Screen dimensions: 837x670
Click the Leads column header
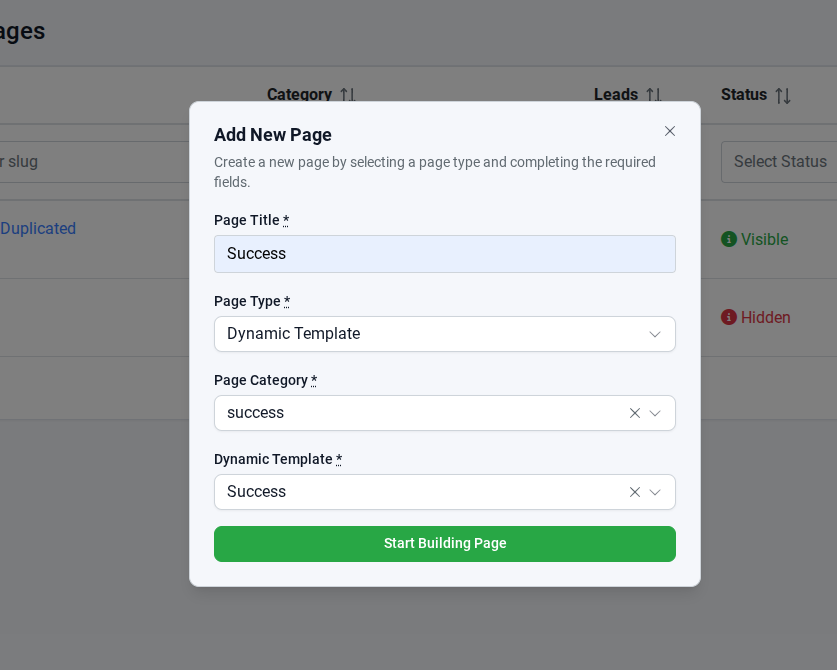pyautogui.click(x=616, y=95)
